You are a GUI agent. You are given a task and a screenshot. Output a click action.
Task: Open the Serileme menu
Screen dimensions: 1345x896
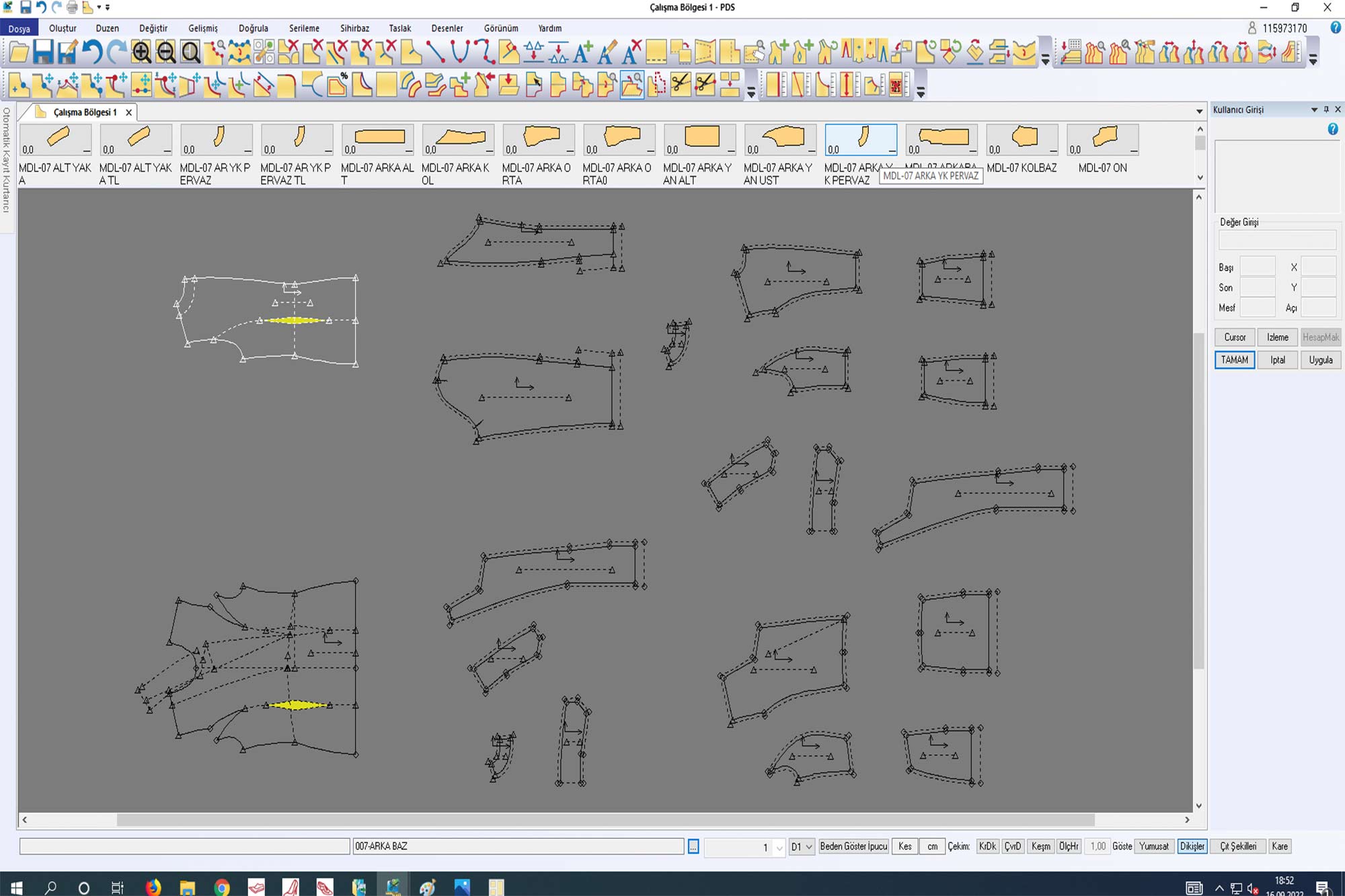point(304,28)
